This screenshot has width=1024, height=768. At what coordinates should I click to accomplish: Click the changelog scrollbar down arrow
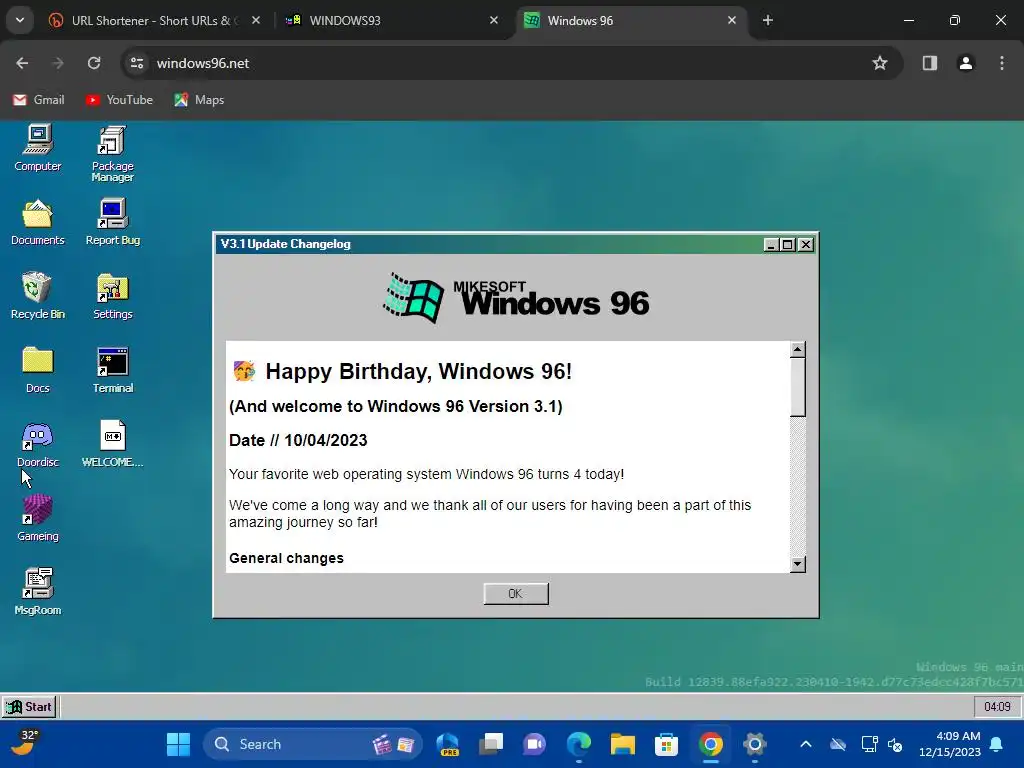point(797,564)
